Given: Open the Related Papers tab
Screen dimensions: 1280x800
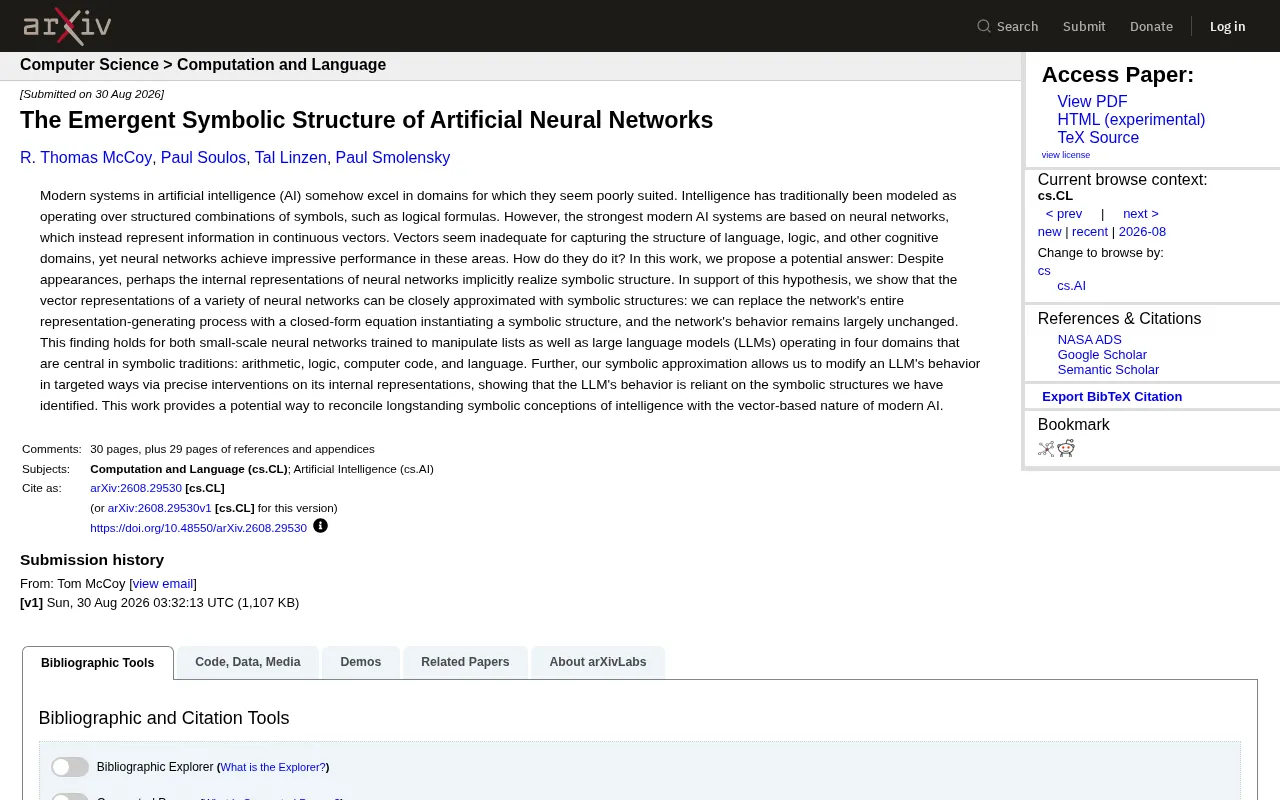Looking at the screenshot, I should point(465,662).
